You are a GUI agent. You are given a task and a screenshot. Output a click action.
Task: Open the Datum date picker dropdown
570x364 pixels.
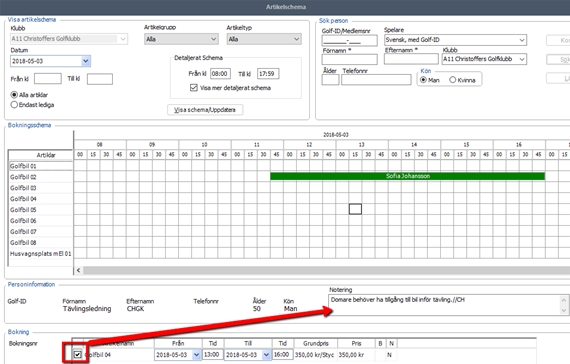[86, 61]
